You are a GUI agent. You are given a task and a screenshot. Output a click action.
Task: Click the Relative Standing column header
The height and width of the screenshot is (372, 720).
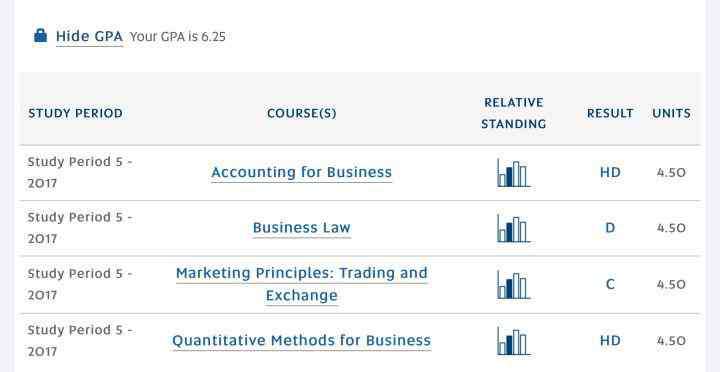[513, 113]
